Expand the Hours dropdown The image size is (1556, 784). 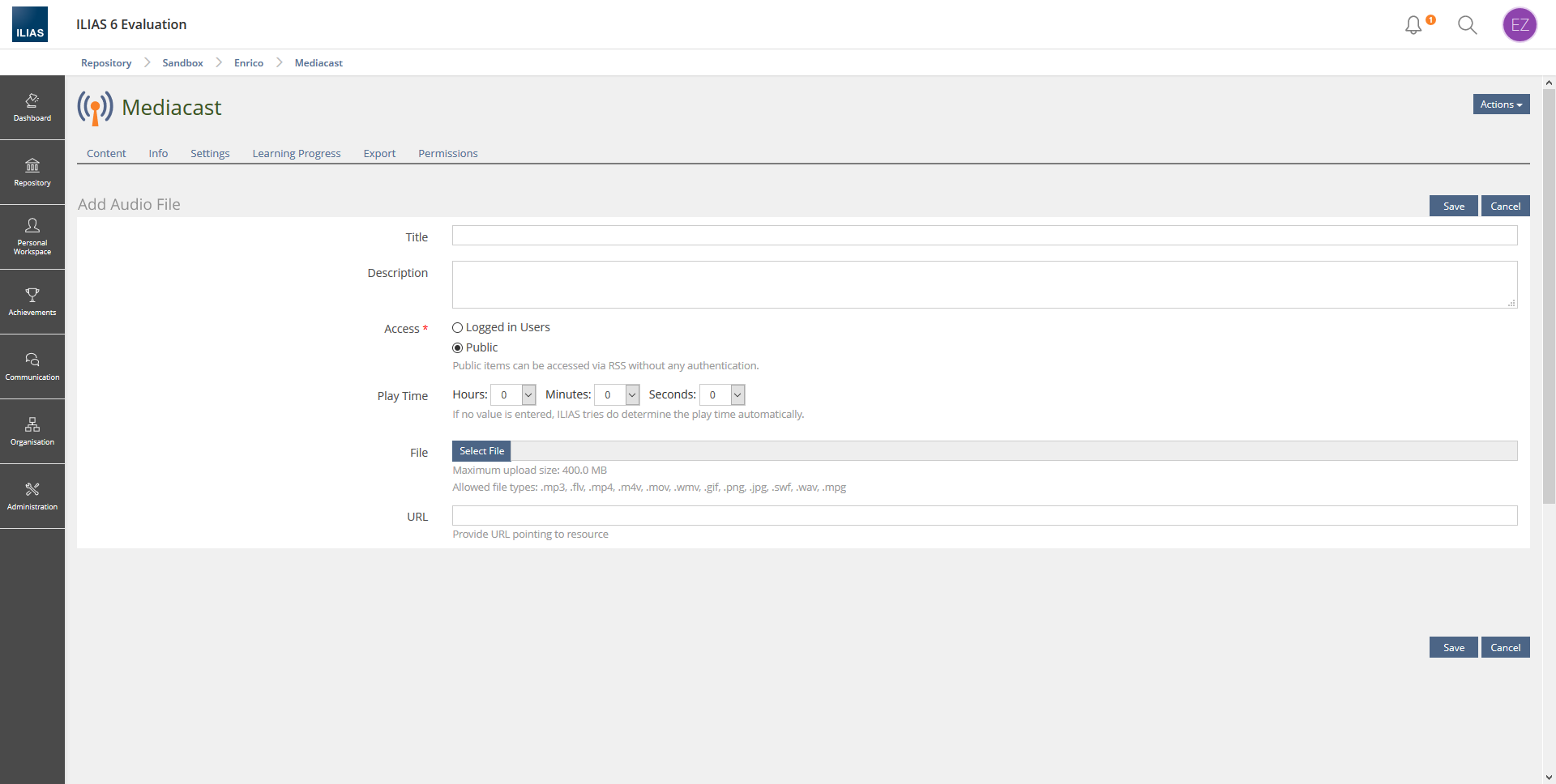513,395
